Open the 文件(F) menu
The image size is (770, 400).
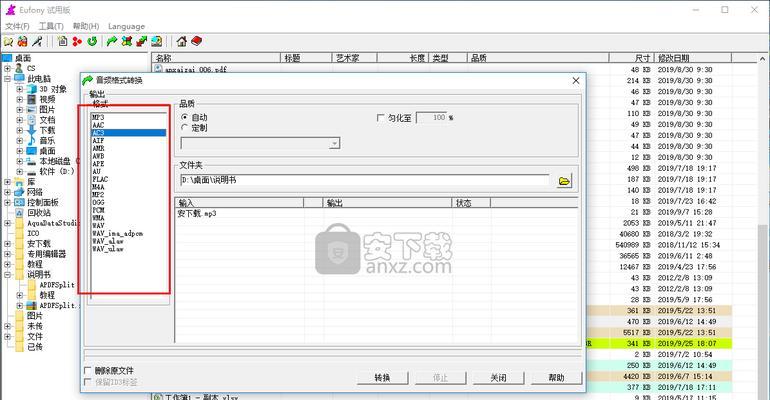coord(17,26)
